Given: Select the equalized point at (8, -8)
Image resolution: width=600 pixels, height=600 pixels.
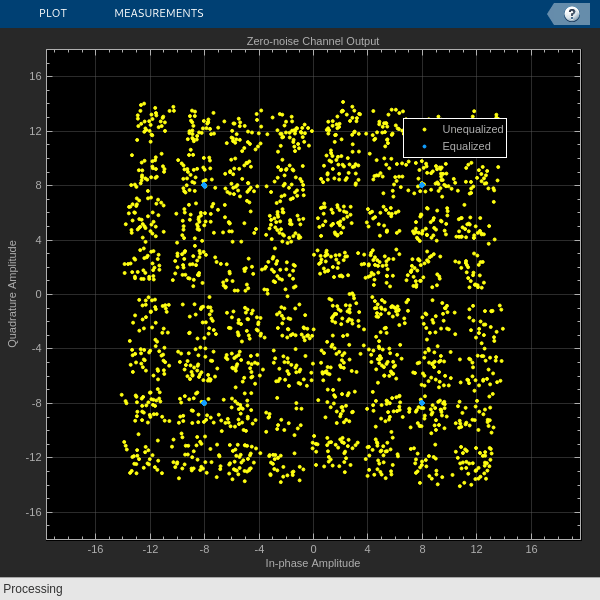Looking at the screenshot, I should tap(422, 403).
